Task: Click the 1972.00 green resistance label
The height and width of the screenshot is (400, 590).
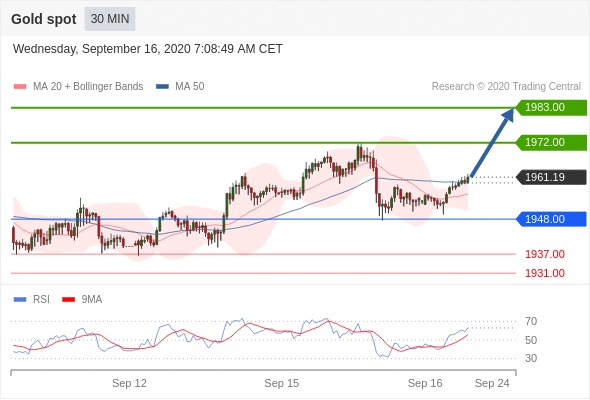Action: pos(551,143)
